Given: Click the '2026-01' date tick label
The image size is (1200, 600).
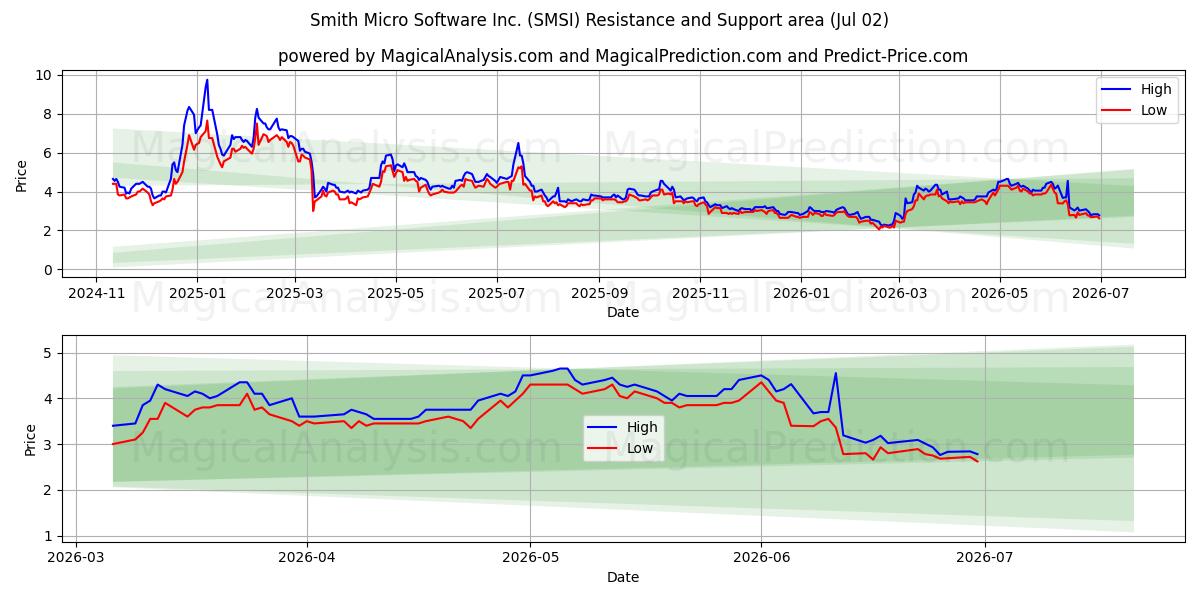Looking at the screenshot, I should coord(801,292).
